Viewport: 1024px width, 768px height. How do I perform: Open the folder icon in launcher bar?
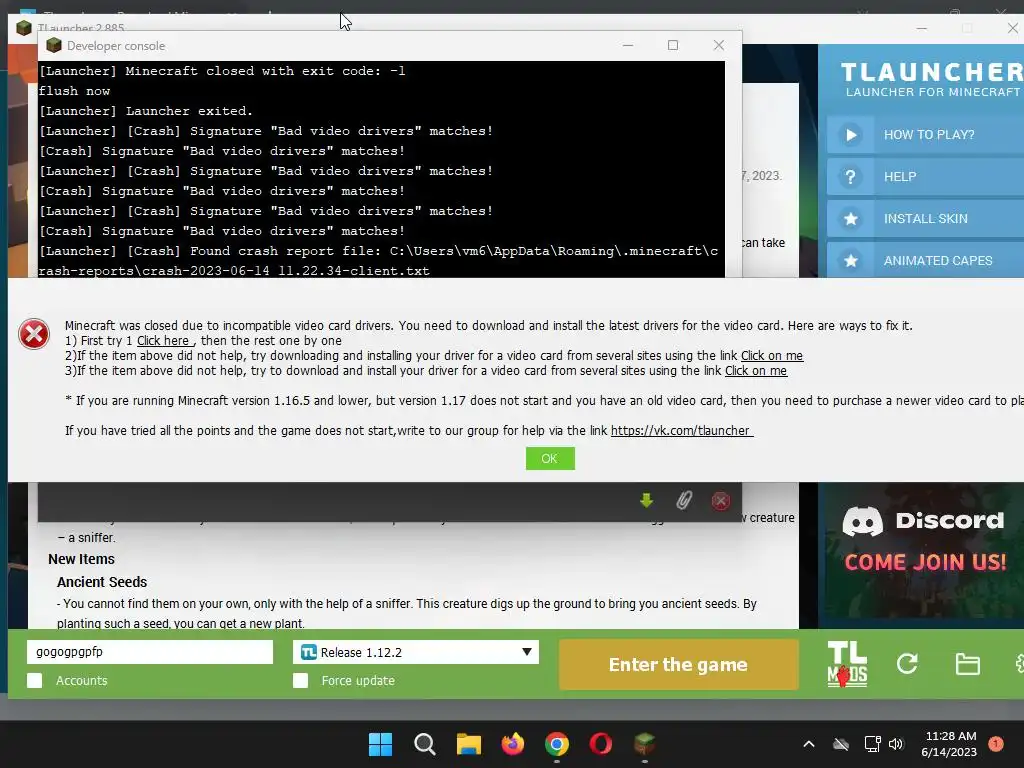[x=967, y=664]
